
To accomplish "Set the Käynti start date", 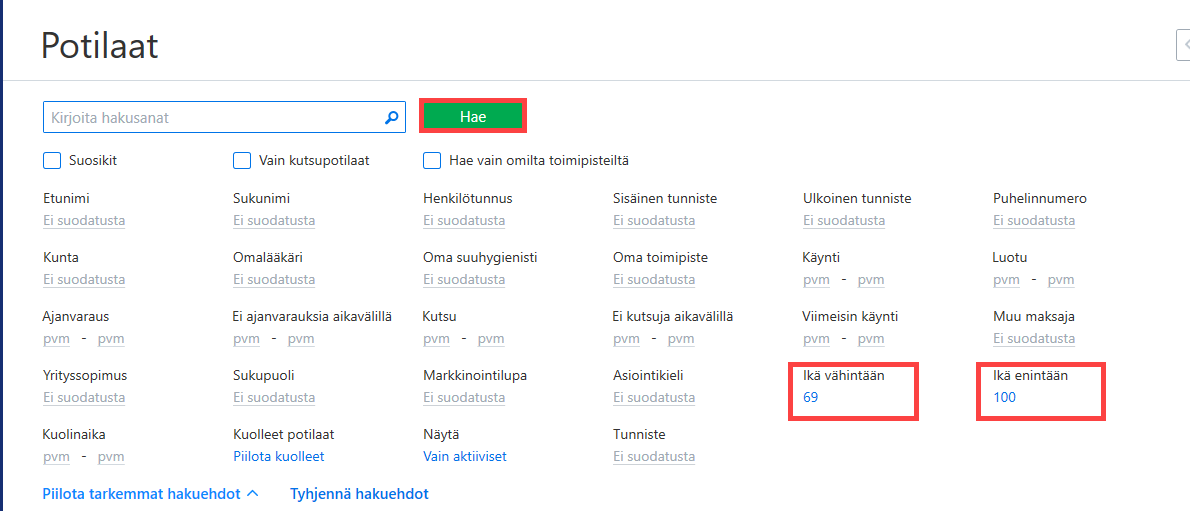I will (x=816, y=279).
